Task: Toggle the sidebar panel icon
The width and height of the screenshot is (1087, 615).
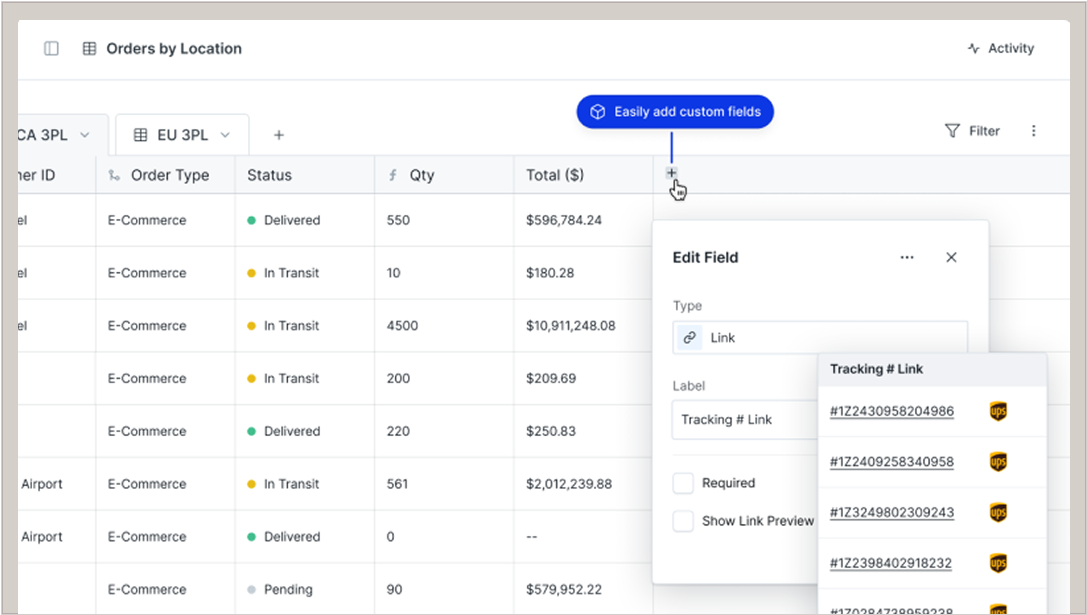Action: coord(51,49)
